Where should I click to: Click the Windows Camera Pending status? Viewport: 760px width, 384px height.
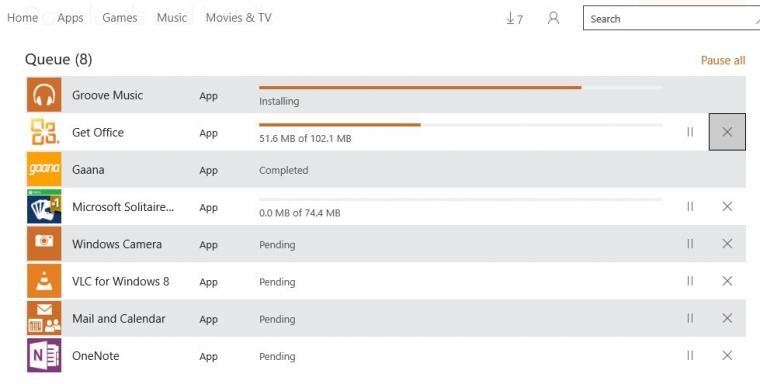click(277, 245)
